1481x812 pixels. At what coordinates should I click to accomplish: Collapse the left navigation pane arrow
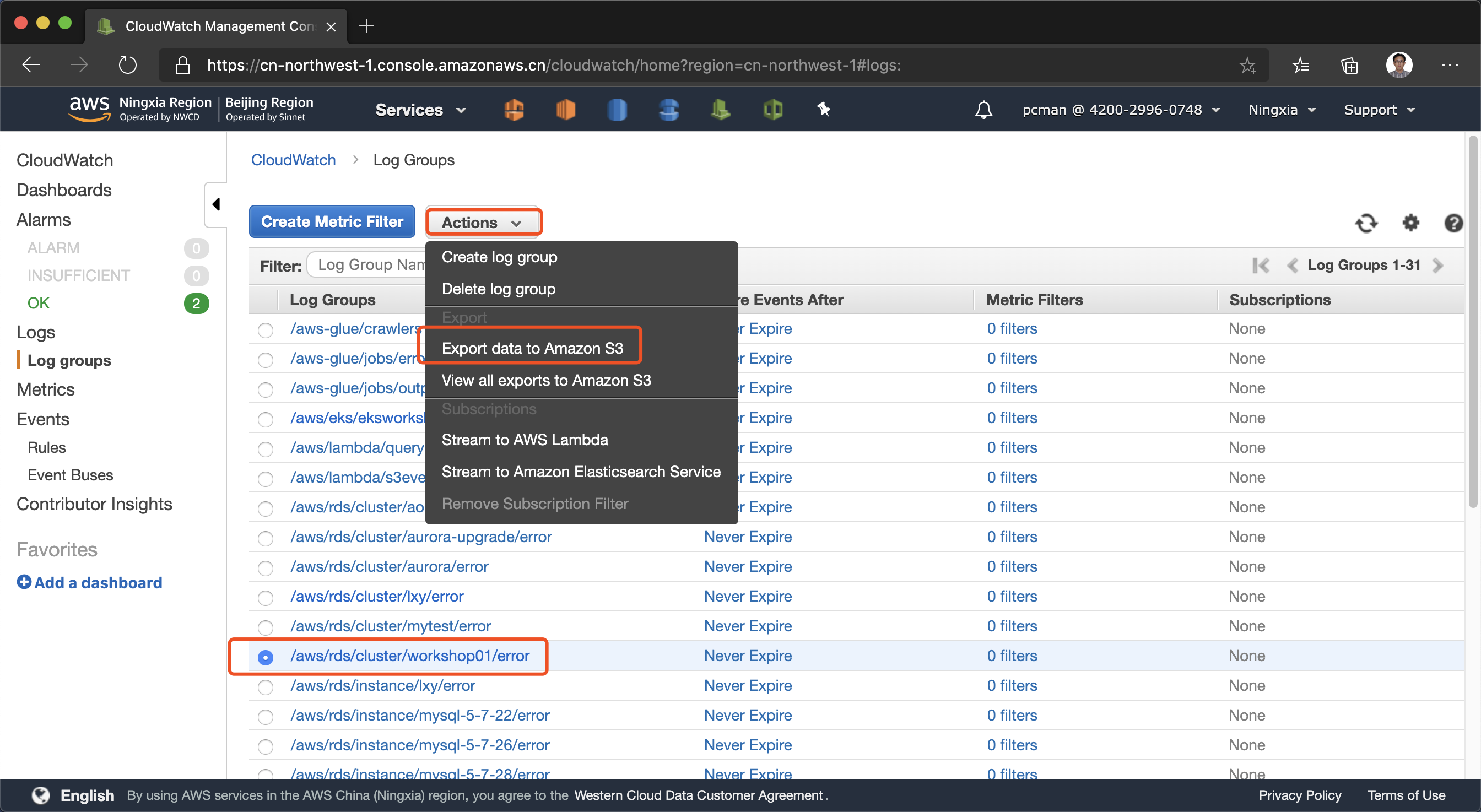(216, 204)
